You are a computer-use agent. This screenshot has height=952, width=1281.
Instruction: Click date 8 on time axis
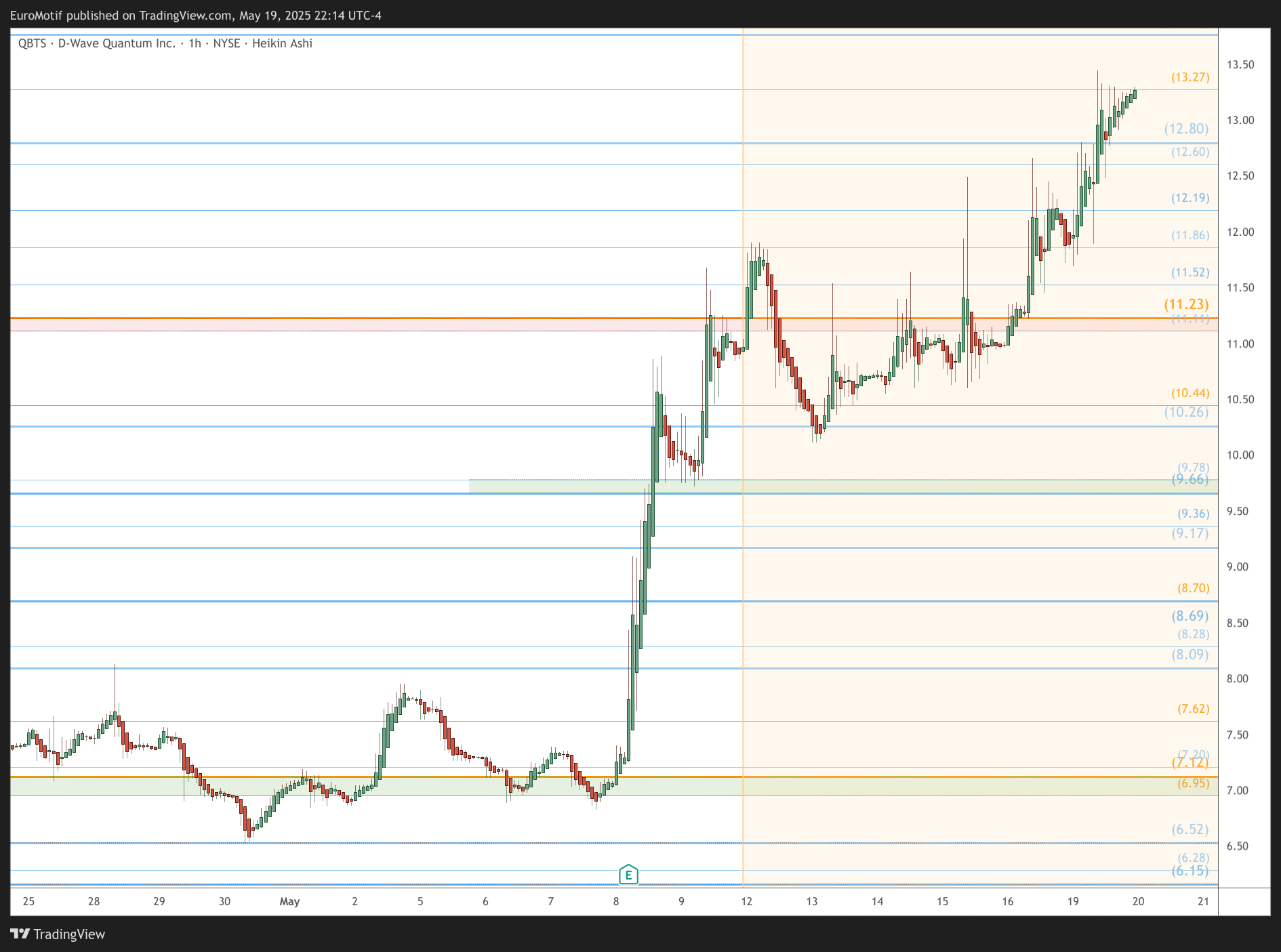[616, 902]
